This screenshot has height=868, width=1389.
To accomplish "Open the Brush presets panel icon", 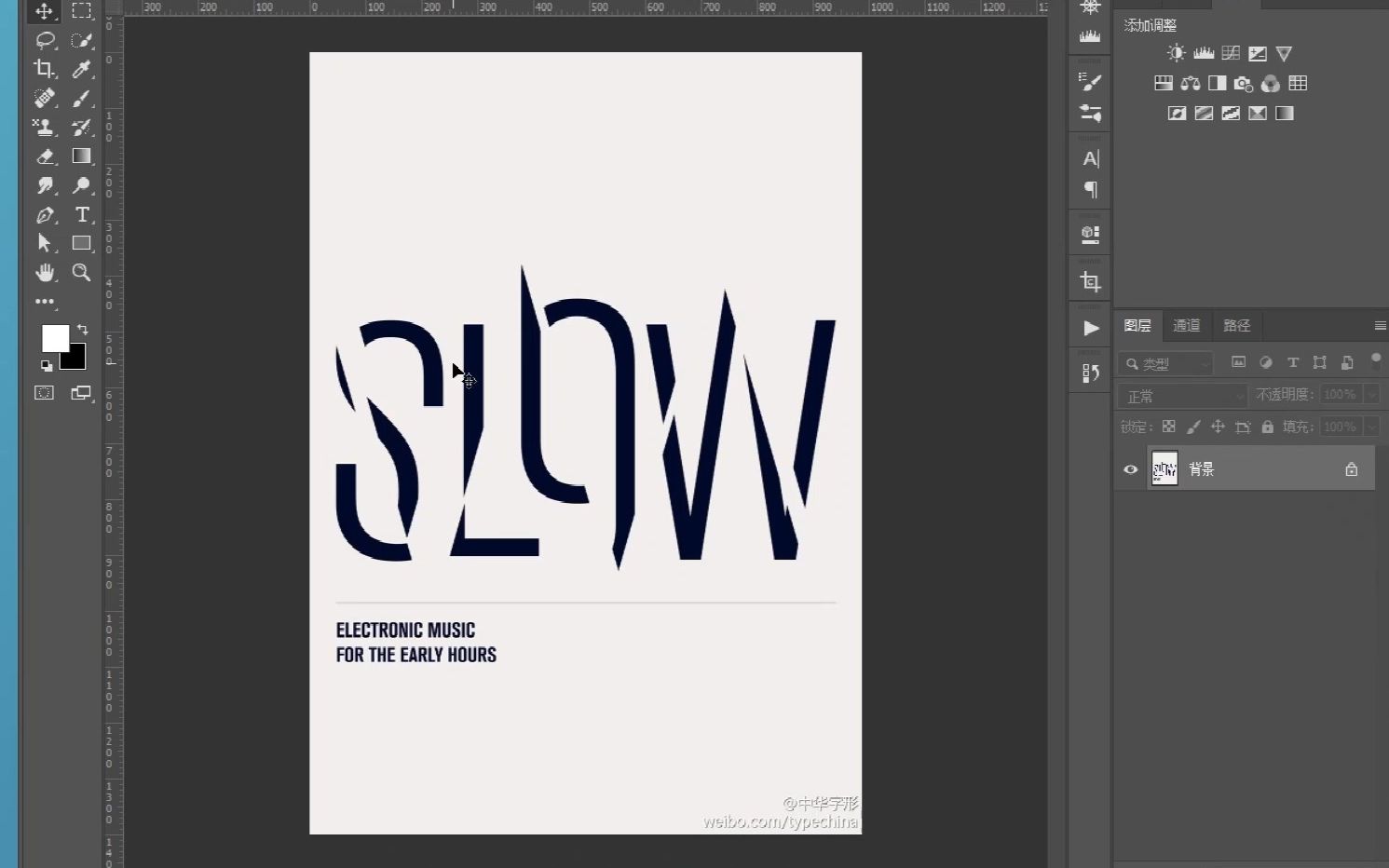I will tap(1090, 82).
